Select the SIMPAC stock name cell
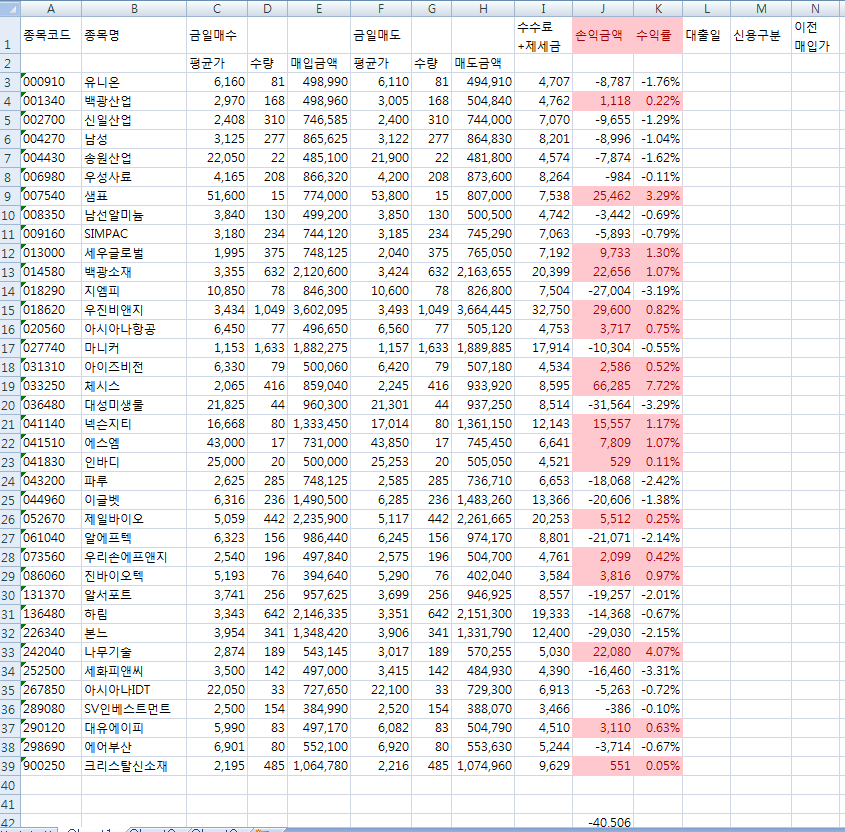Image resolution: width=845 pixels, height=832 pixels. coord(134,234)
